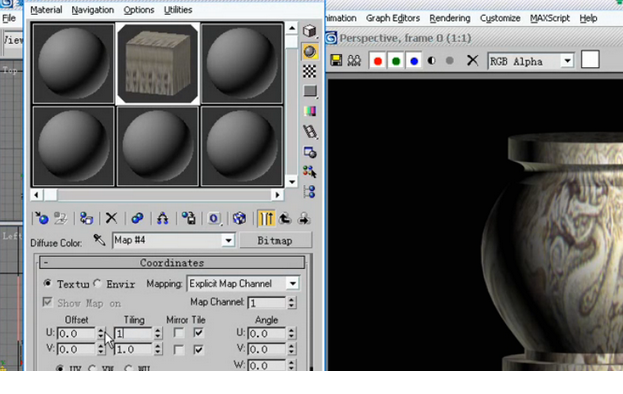This screenshot has width=623, height=394.
Task: Open the Material menu
Action: tap(46, 10)
